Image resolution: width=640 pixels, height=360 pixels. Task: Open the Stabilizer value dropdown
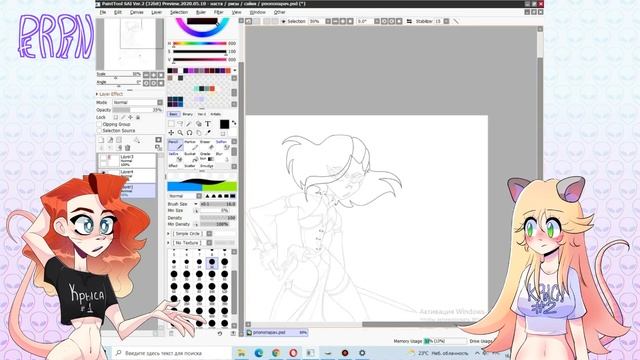[x=447, y=21]
